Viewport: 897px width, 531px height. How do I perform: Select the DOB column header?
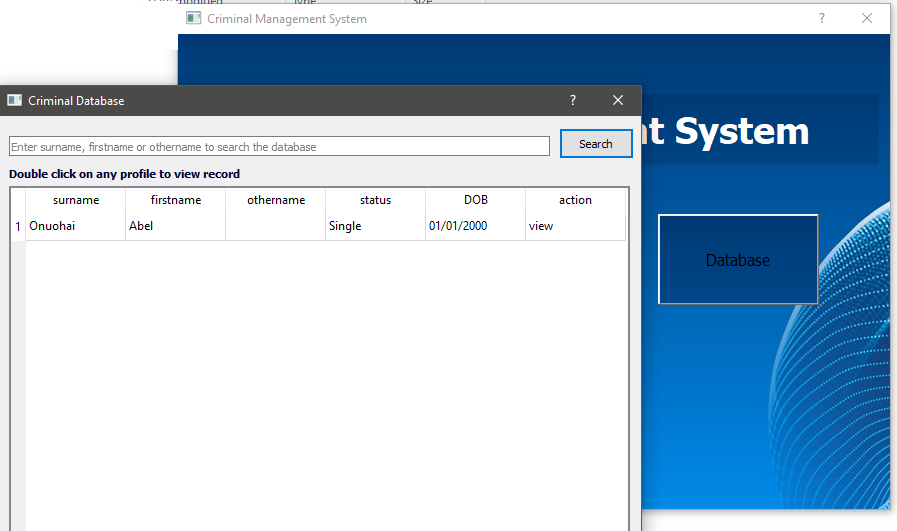[475, 200]
